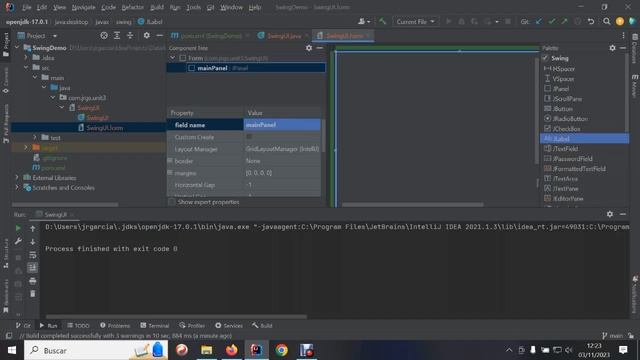Click expand all icon in Project panel
This screenshot has width=640, height=360.
coord(117,36)
